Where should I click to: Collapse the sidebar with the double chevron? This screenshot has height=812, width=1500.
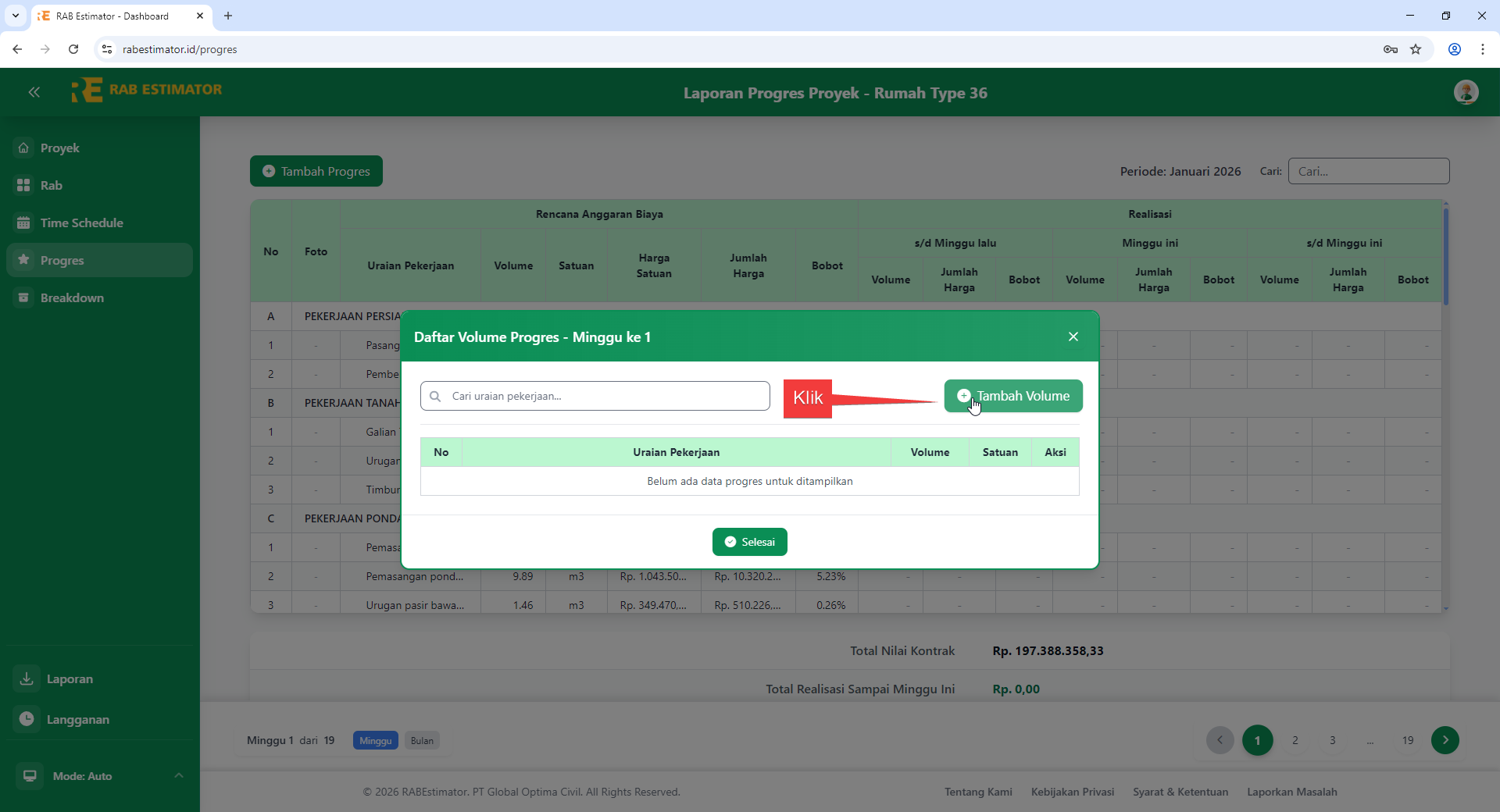34,92
